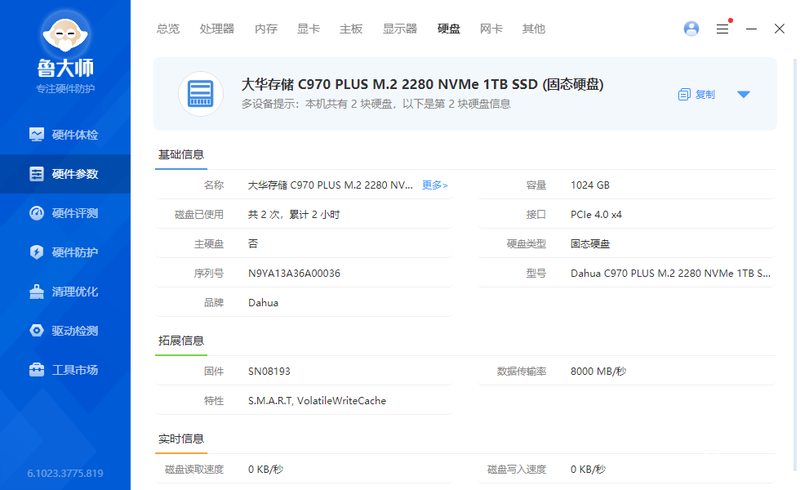Viewport: 800px width, 490px height.
Task: Go to the 网卡 tab
Action: coord(491,29)
